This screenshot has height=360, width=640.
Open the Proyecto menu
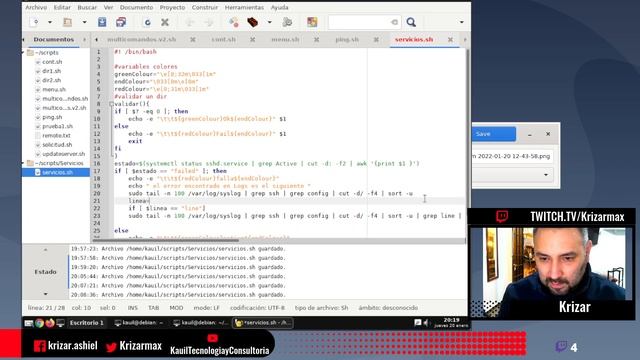[x=172, y=7]
